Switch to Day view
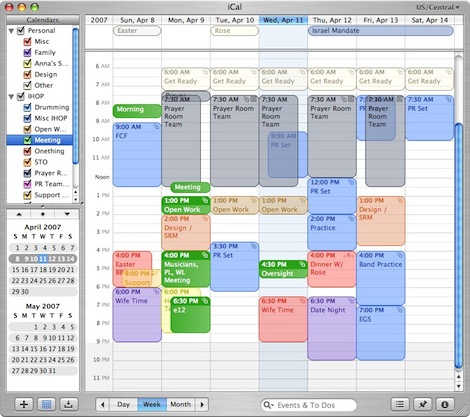 pyautogui.click(x=123, y=405)
